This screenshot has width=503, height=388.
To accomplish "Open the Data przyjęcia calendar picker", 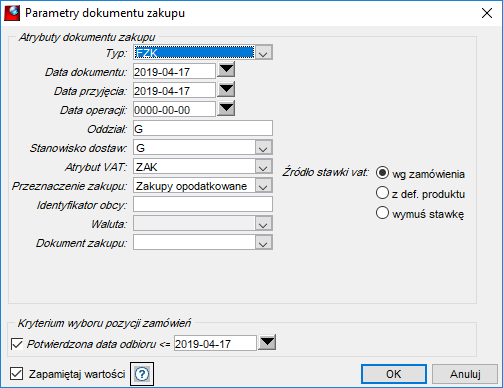I will pyautogui.click(x=226, y=89).
